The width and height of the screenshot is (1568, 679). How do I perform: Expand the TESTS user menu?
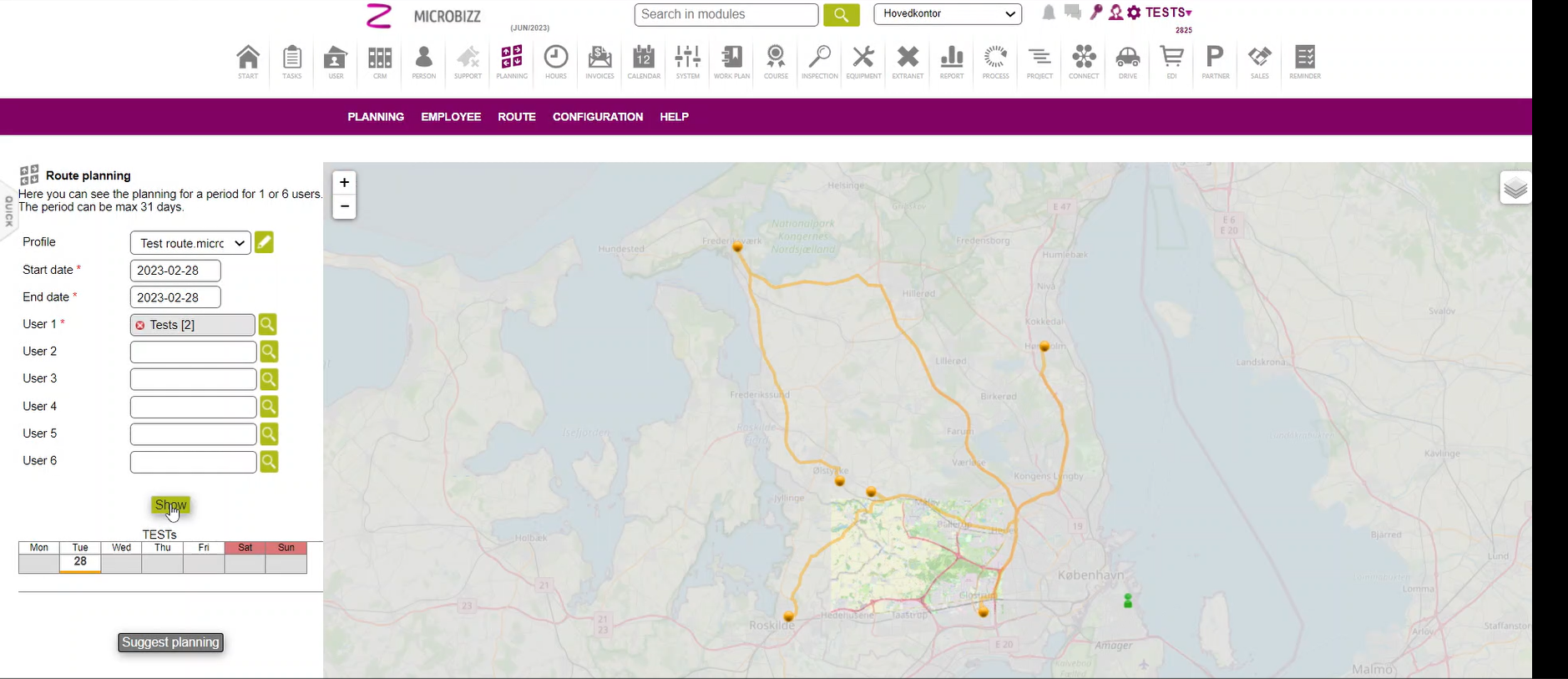[1169, 13]
